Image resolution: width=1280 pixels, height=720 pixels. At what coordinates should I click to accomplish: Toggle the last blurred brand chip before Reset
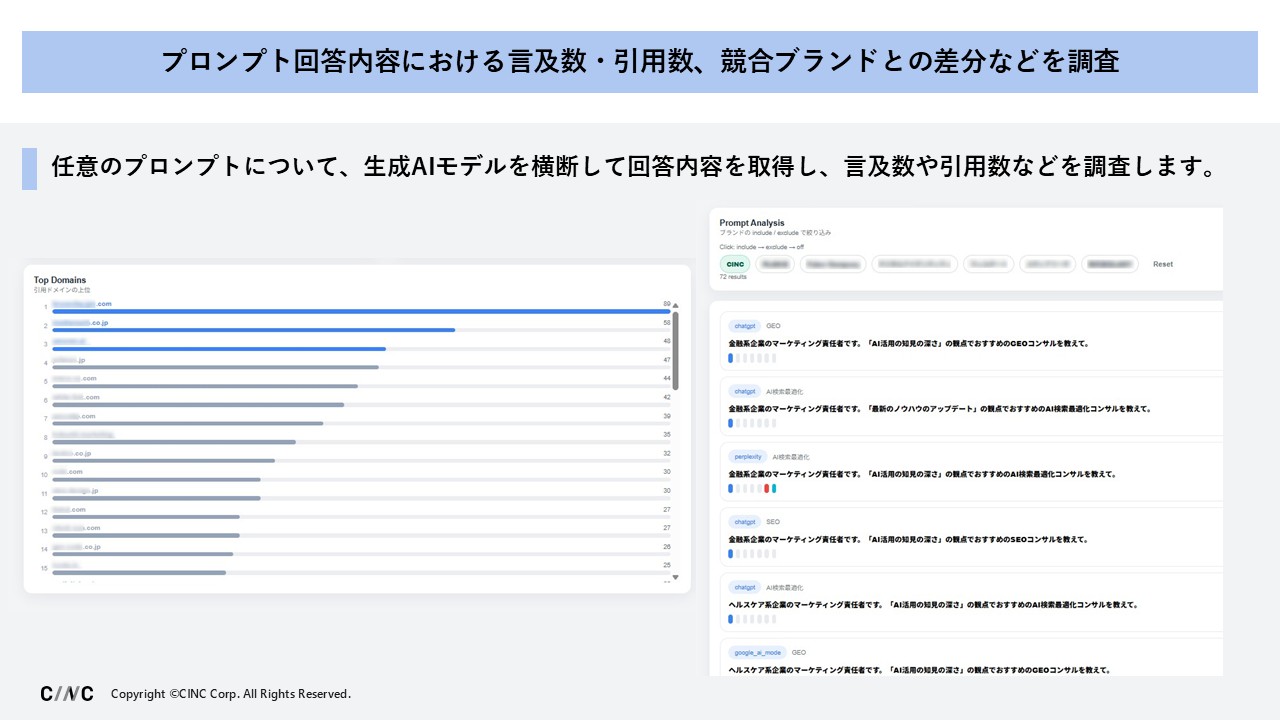(1111, 264)
